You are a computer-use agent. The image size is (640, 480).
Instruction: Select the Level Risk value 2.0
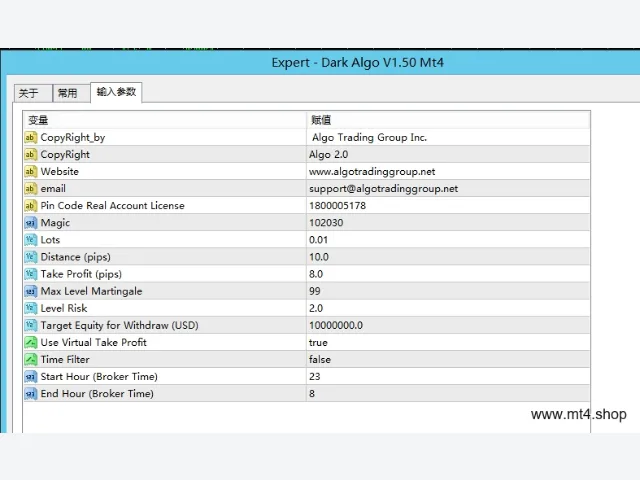tap(448, 308)
